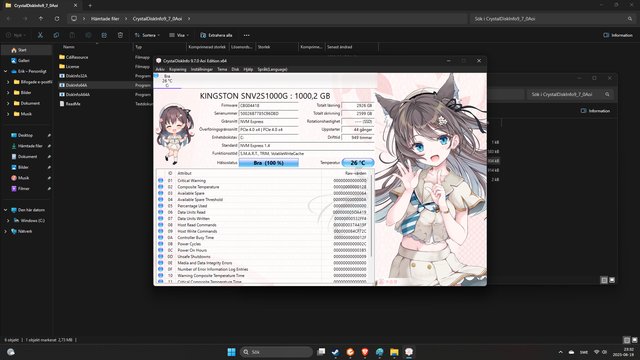Click the Standard NVM Express 1.4 field

click(306, 145)
